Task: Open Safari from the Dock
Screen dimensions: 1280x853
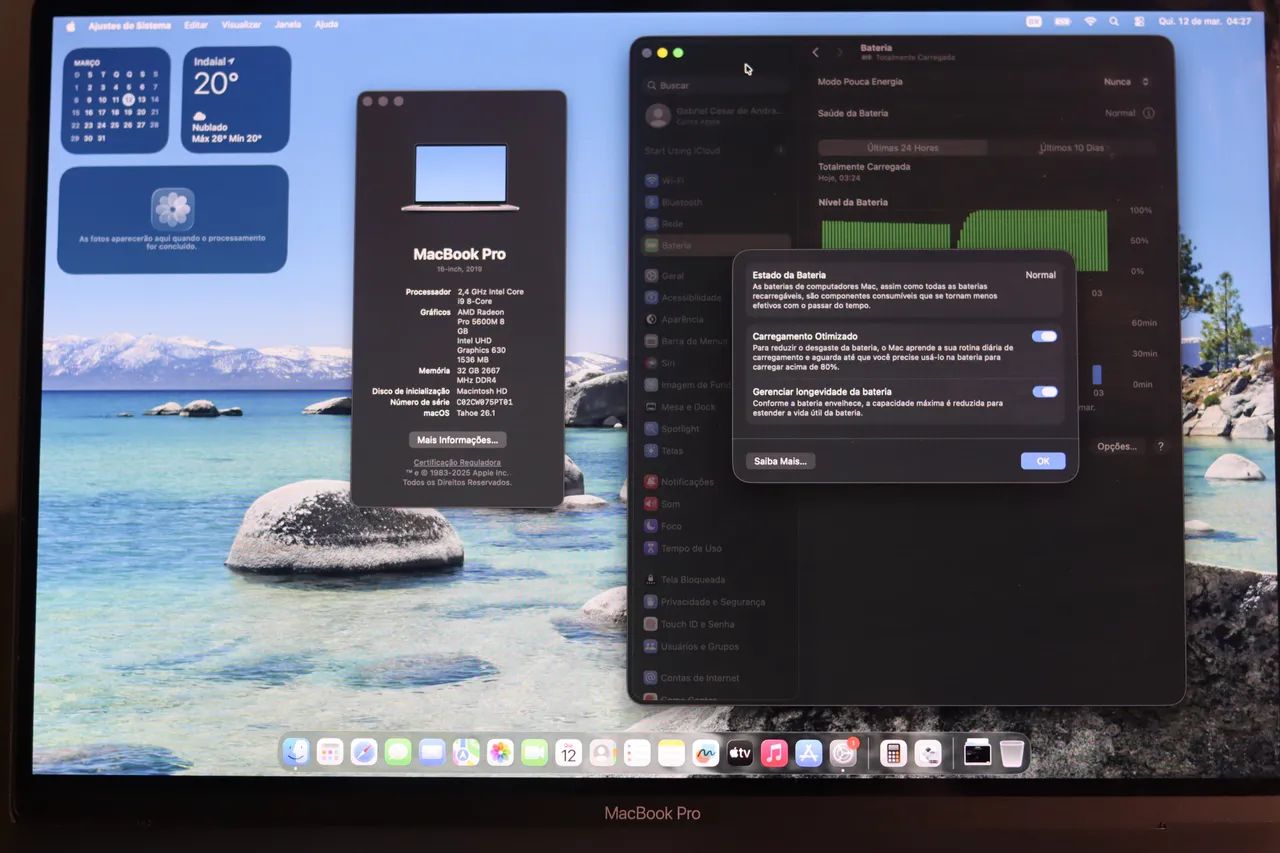Action: [x=364, y=752]
